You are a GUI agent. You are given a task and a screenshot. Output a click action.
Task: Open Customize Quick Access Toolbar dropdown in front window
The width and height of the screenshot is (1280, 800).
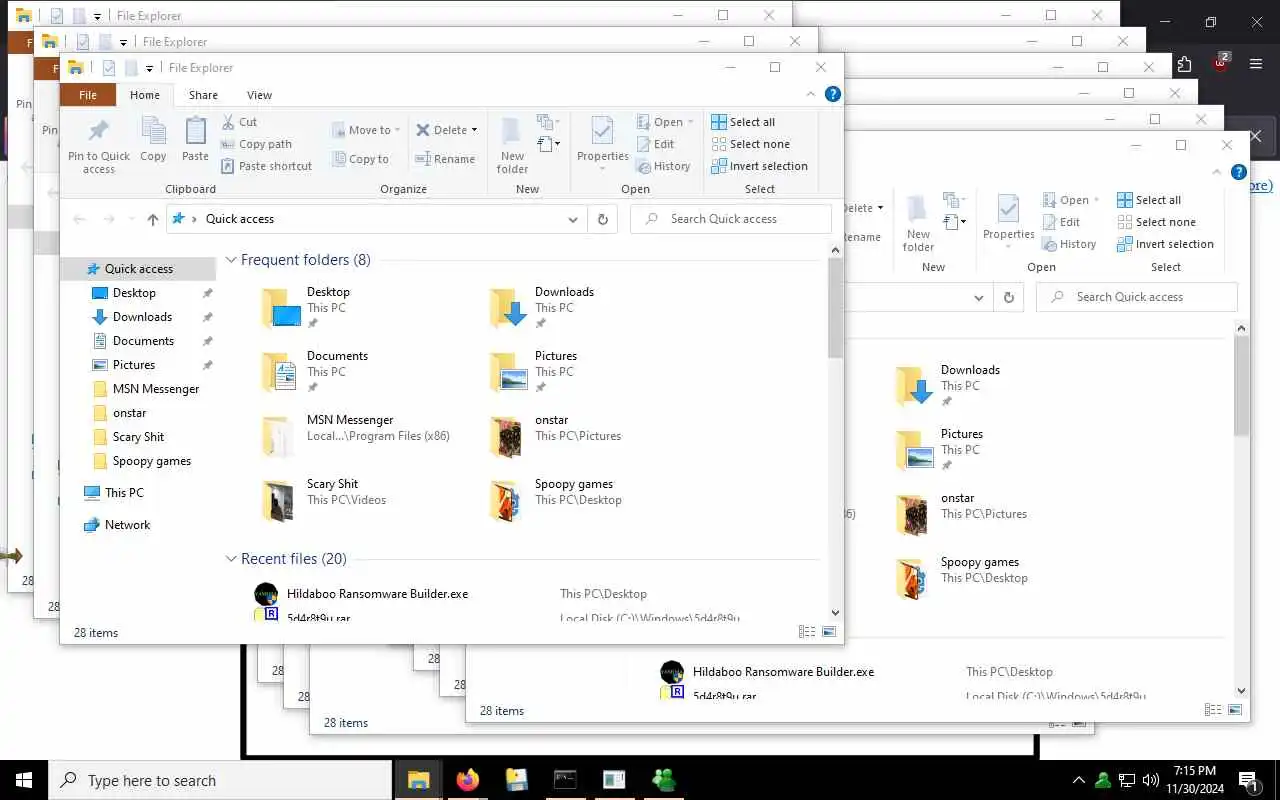[149, 69]
